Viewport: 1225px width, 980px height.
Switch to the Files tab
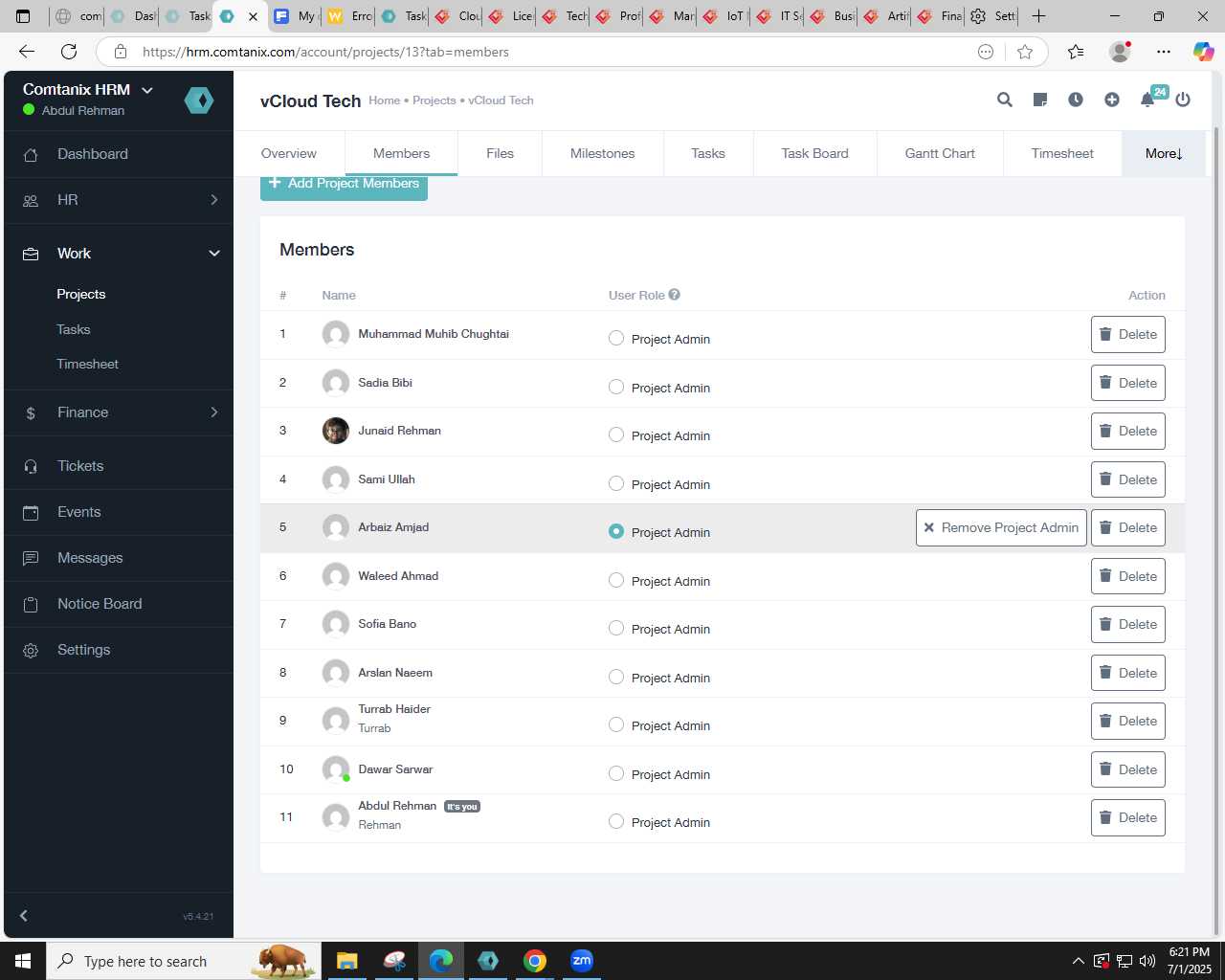click(x=500, y=153)
